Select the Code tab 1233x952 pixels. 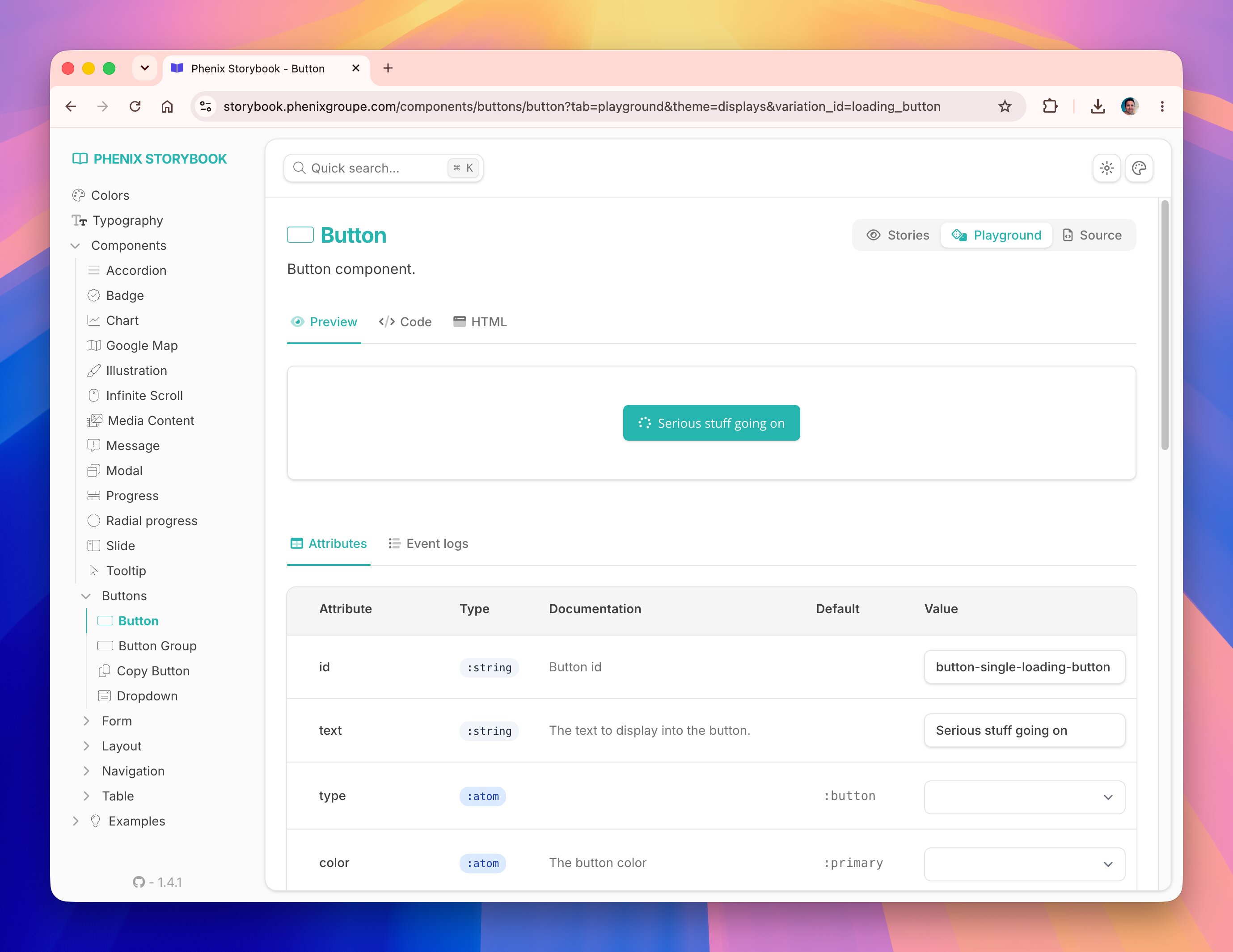[x=405, y=322]
